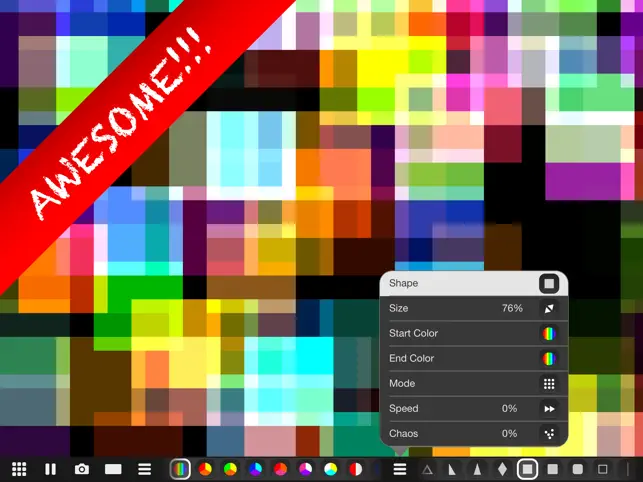
Task: Click the rainbow swatch beside Start Color
Action: coord(549,334)
